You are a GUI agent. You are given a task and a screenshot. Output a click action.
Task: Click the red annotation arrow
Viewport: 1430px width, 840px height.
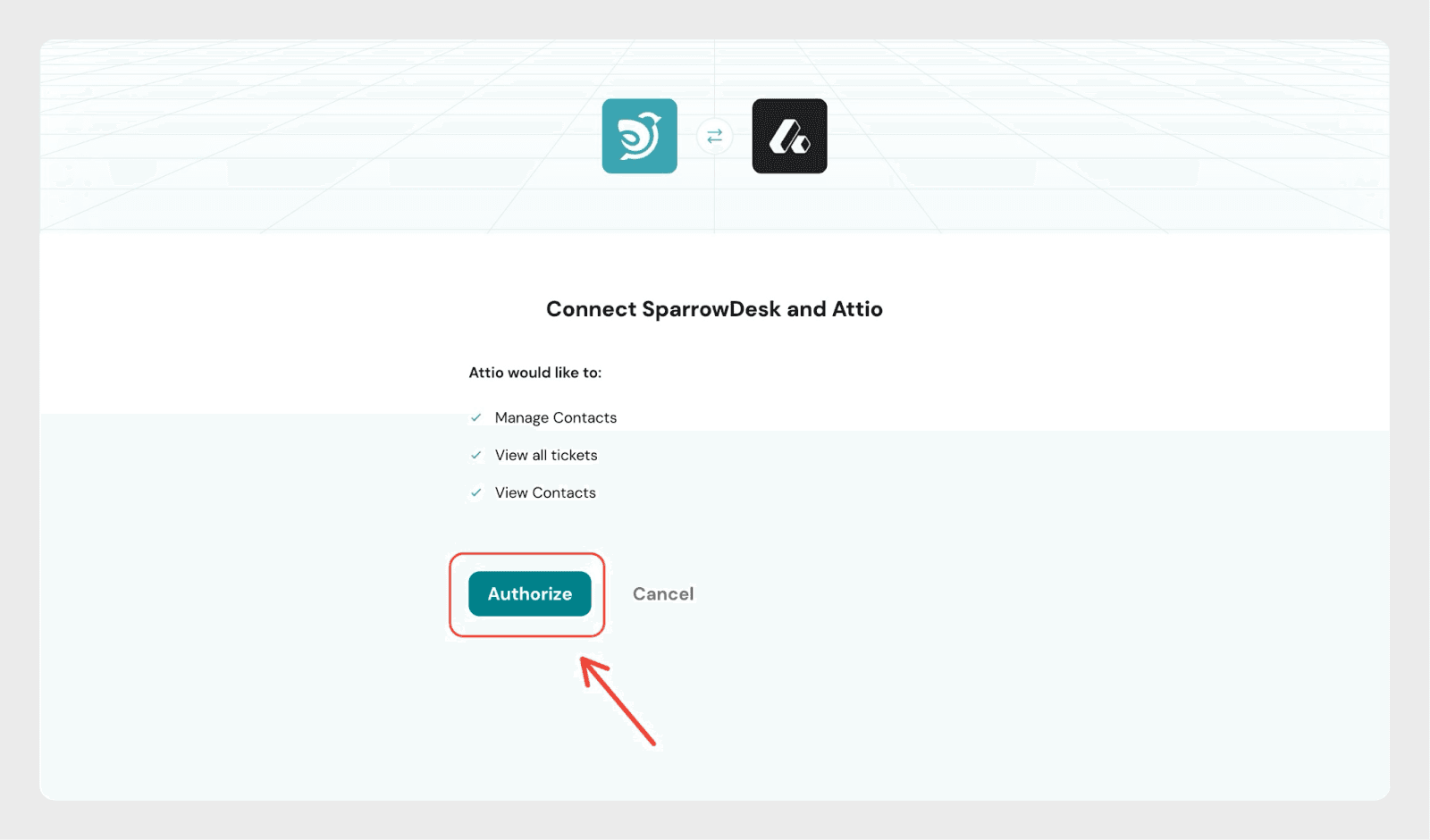pos(618,701)
